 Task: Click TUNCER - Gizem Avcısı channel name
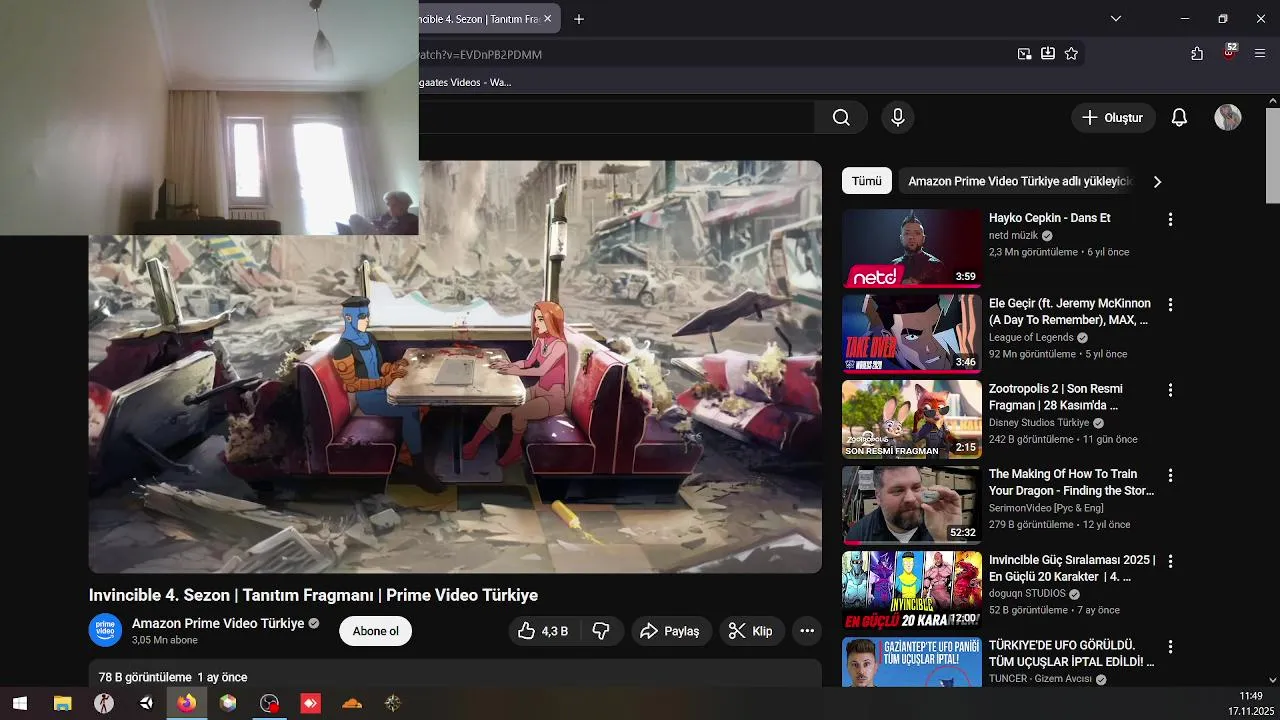coord(1040,679)
